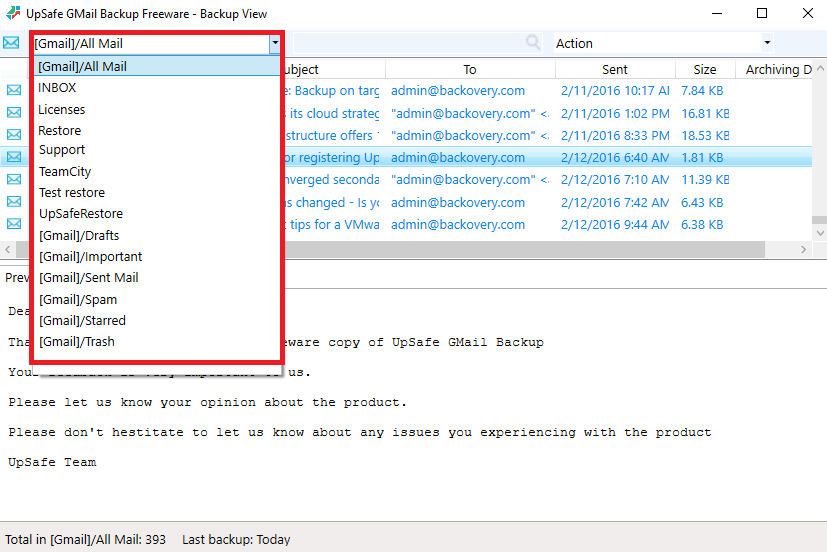Minimize the Backup View window
Viewport: 827px width, 552px height.
716,13
